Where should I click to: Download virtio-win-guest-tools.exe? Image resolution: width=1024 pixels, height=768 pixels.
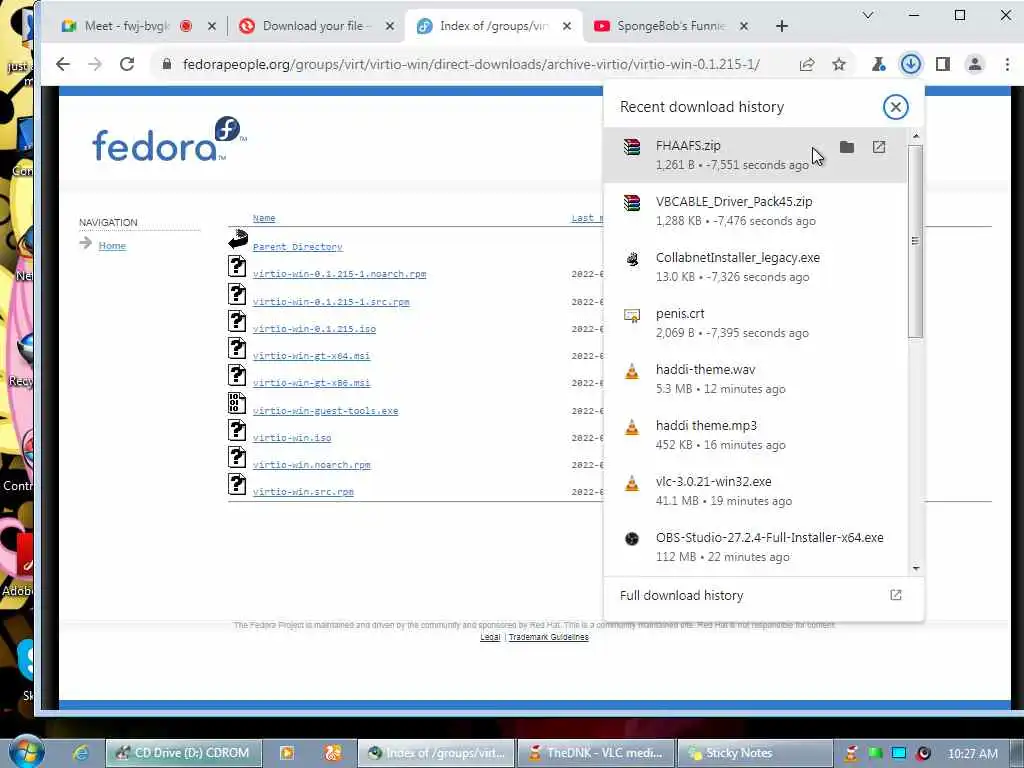coord(325,411)
